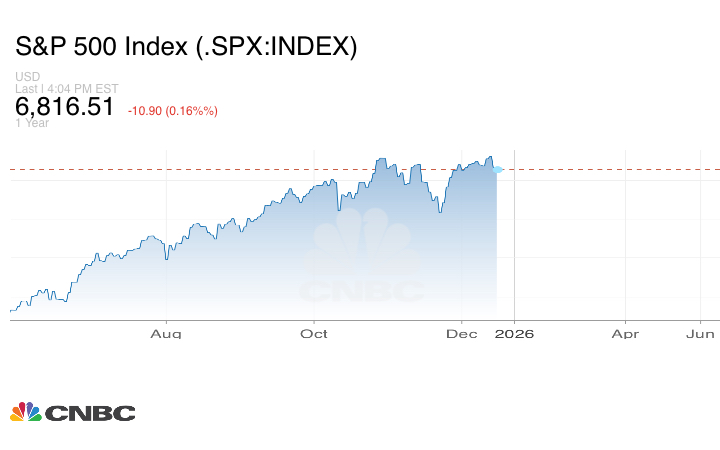
Task: Click the red -10.90 (0.16%) change value
Action: pyautogui.click(x=173, y=110)
